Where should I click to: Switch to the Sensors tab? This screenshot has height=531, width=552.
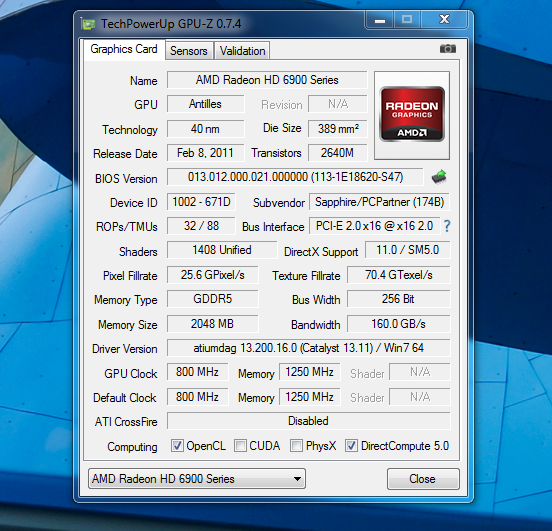click(x=189, y=51)
